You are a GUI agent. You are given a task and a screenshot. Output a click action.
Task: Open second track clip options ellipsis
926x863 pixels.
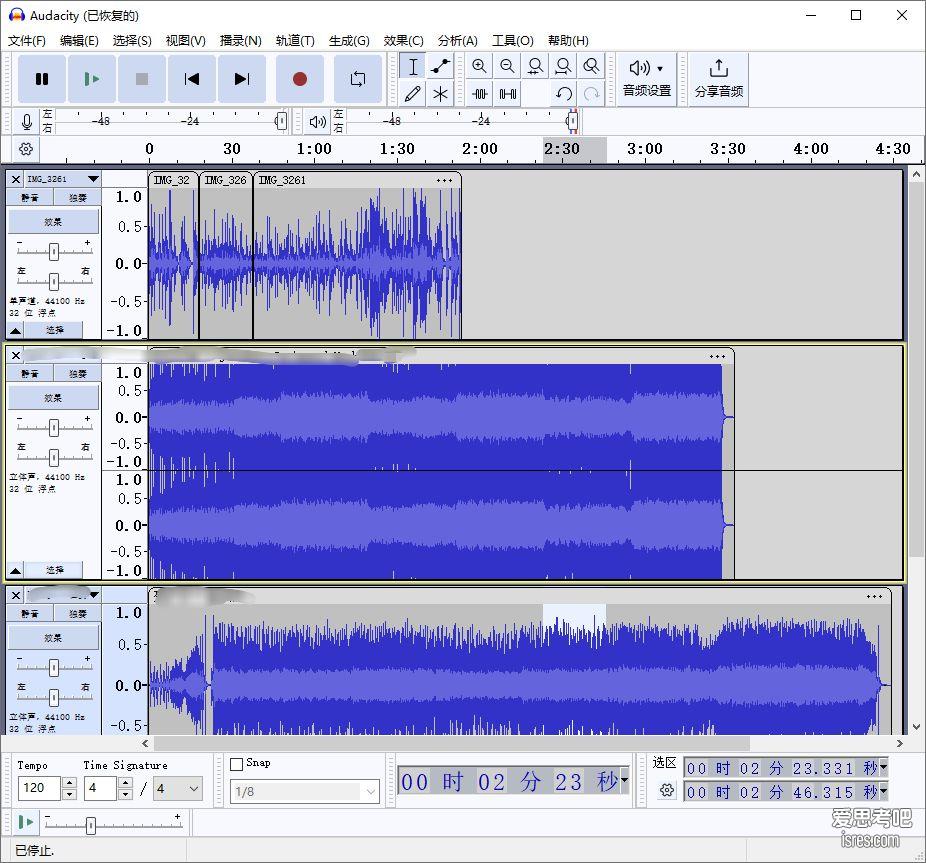click(717, 357)
